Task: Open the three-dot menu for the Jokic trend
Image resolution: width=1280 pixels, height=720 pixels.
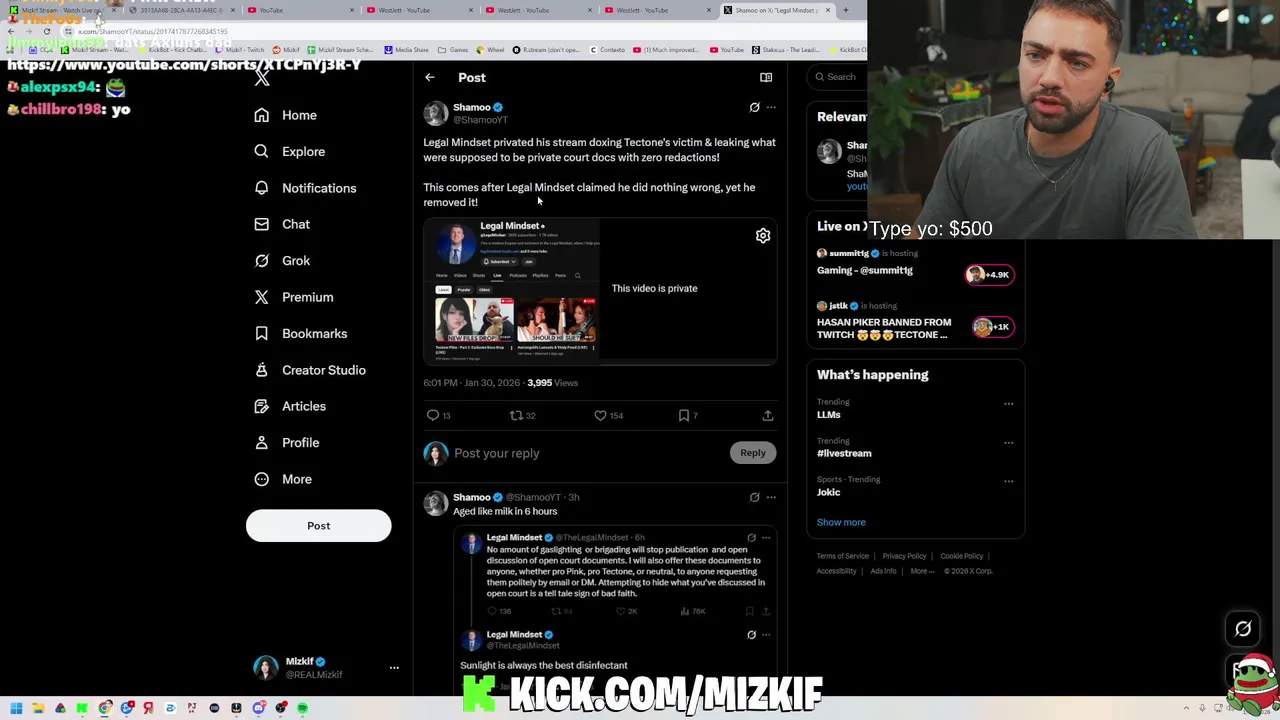Action: point(1008,481)
